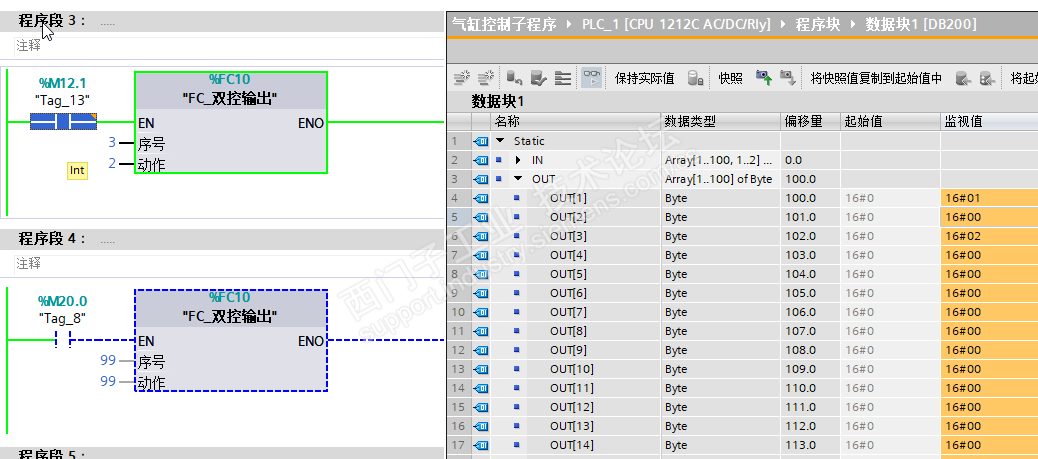
Task: Click the insert row icon in DB toolbar
Action: click(461, 78)
